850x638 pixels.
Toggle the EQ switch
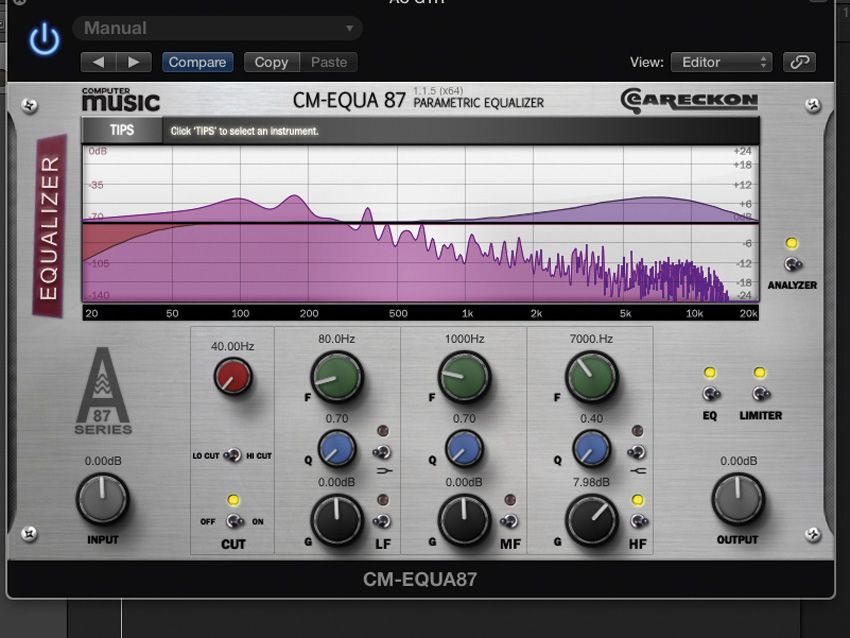(709, 394)
